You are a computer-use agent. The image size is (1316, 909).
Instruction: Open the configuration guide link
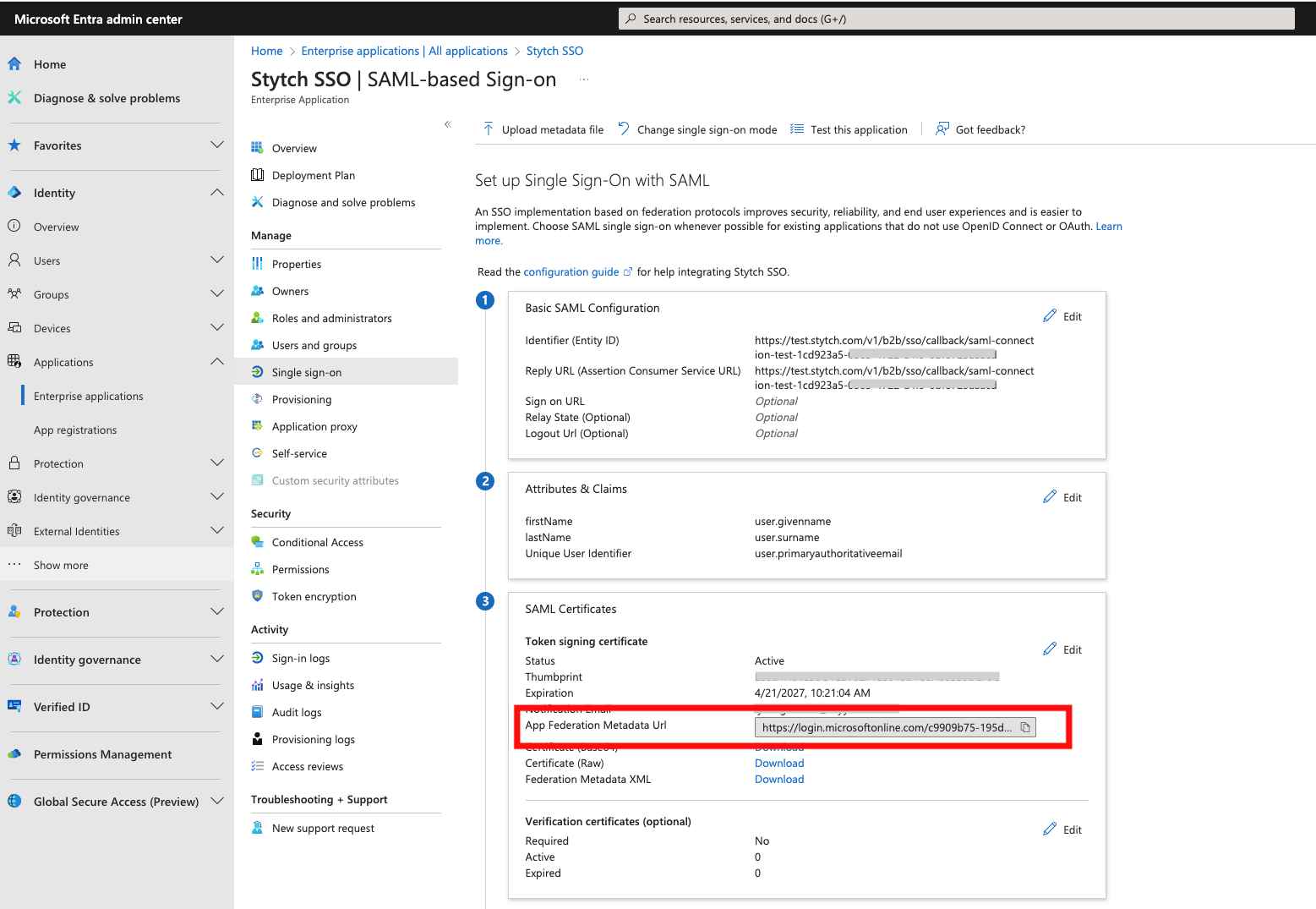[571, 272]
